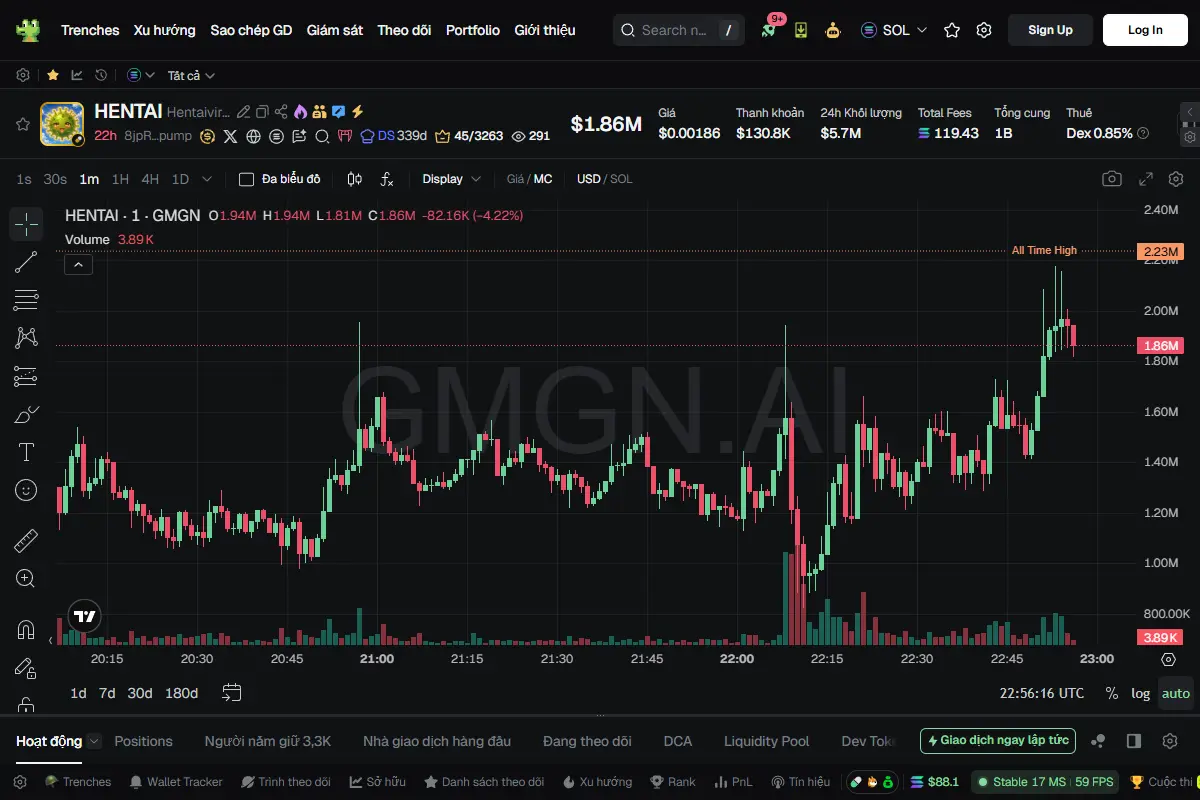The width and height of the screenshot is (1200, 800).
Task: Select the brush drawing tool
Action: (26, 414)
